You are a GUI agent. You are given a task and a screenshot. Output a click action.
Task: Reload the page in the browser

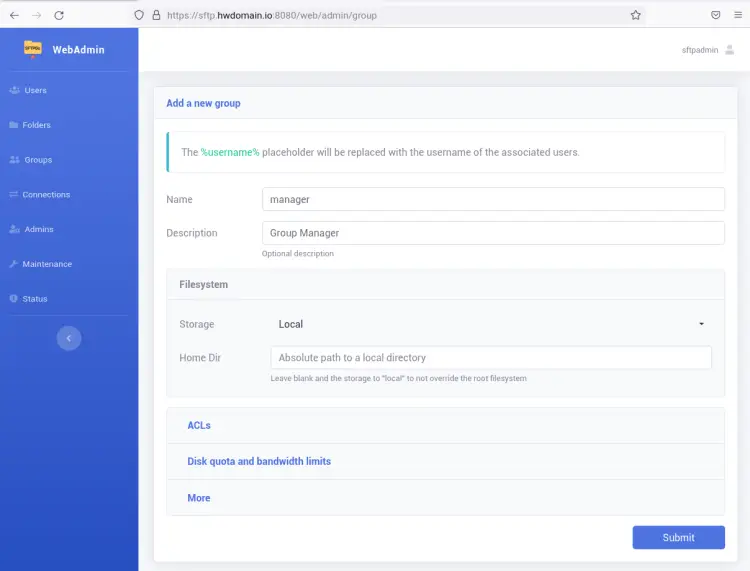(59, 15)
